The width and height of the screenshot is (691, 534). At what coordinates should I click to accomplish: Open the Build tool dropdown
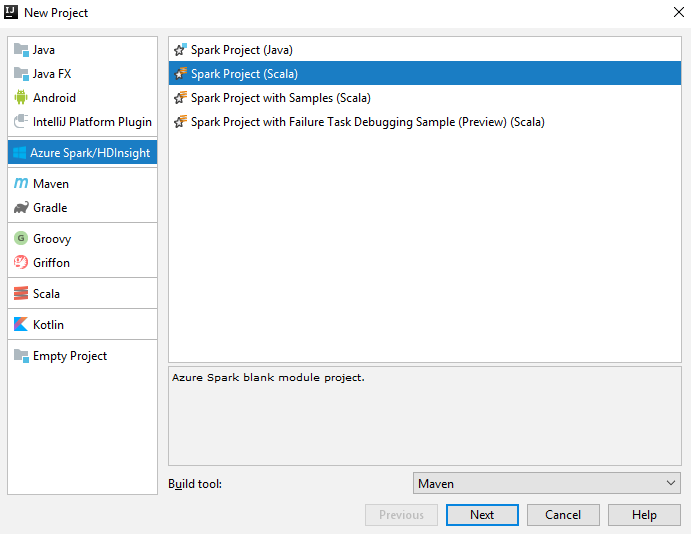pos(547,484)
